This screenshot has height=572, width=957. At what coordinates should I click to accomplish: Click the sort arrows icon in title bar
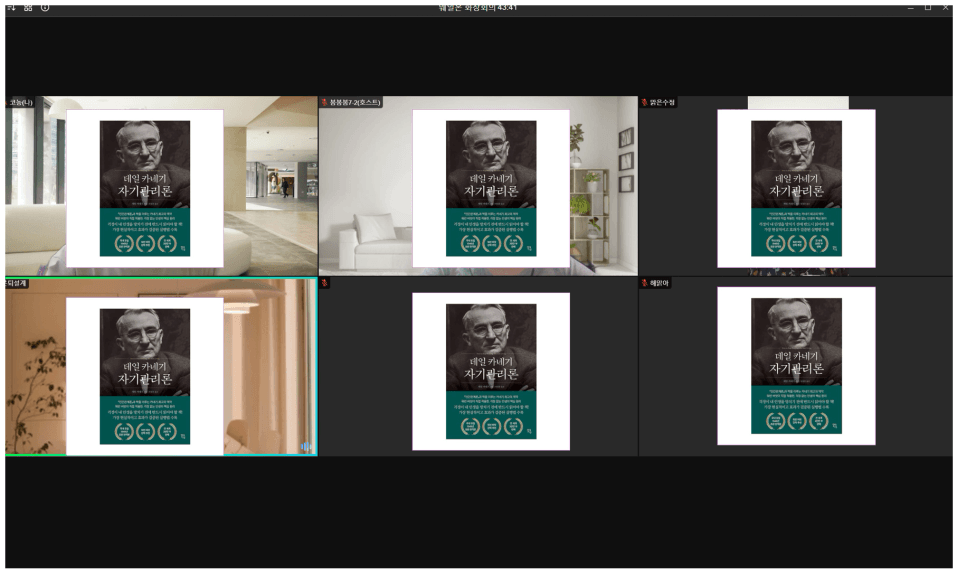(x=11, y=8)
